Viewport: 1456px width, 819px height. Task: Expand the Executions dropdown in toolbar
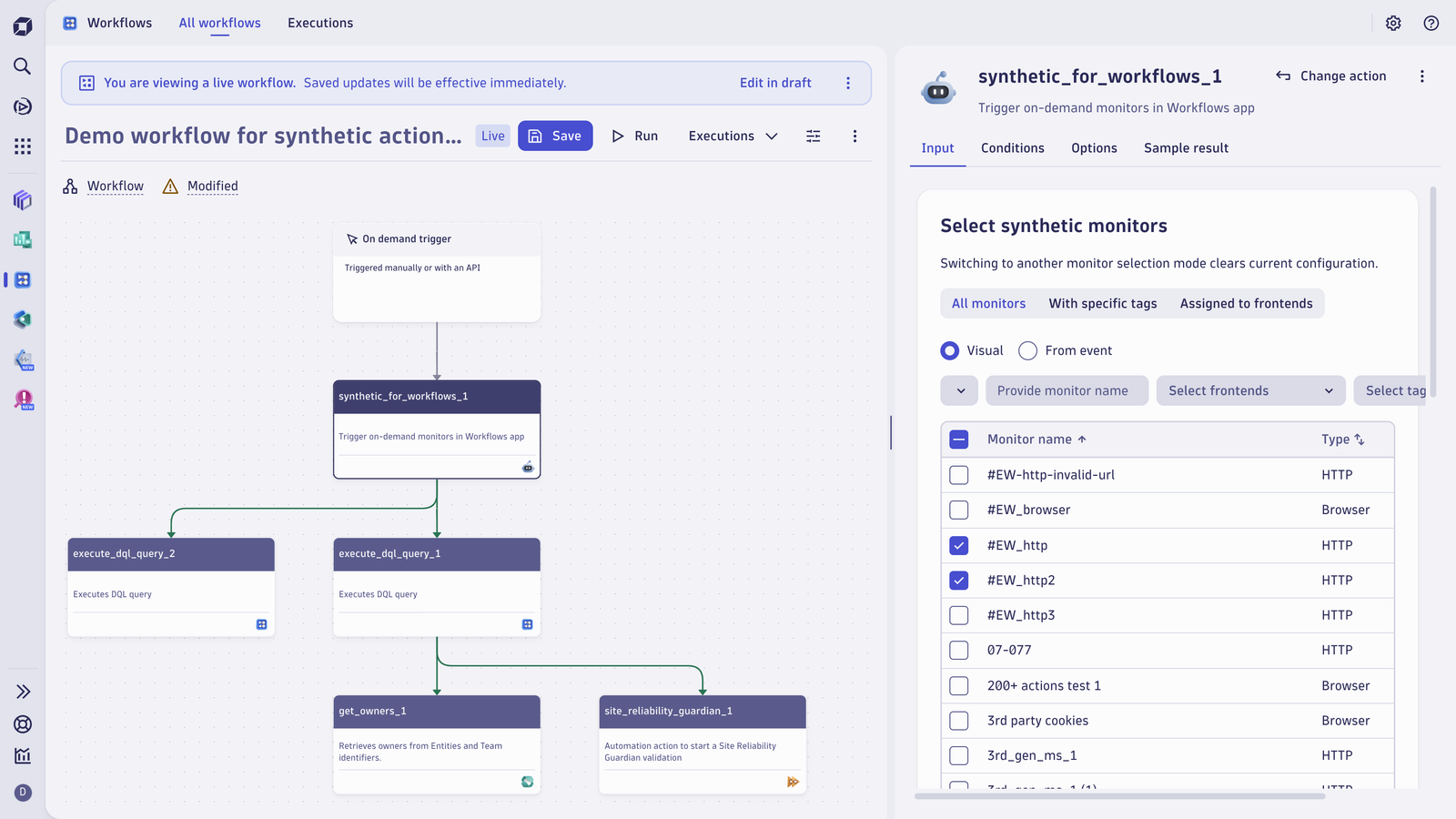click(733, 136)
